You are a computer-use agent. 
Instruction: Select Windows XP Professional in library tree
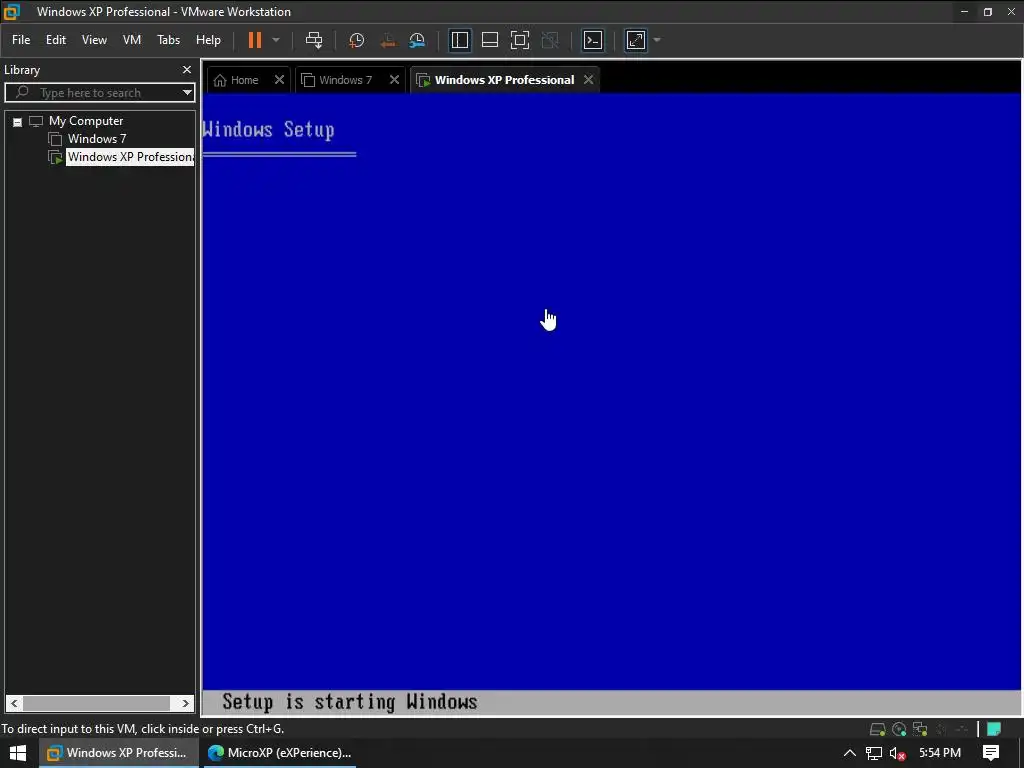pyautogui.click(x=130, y=157)
